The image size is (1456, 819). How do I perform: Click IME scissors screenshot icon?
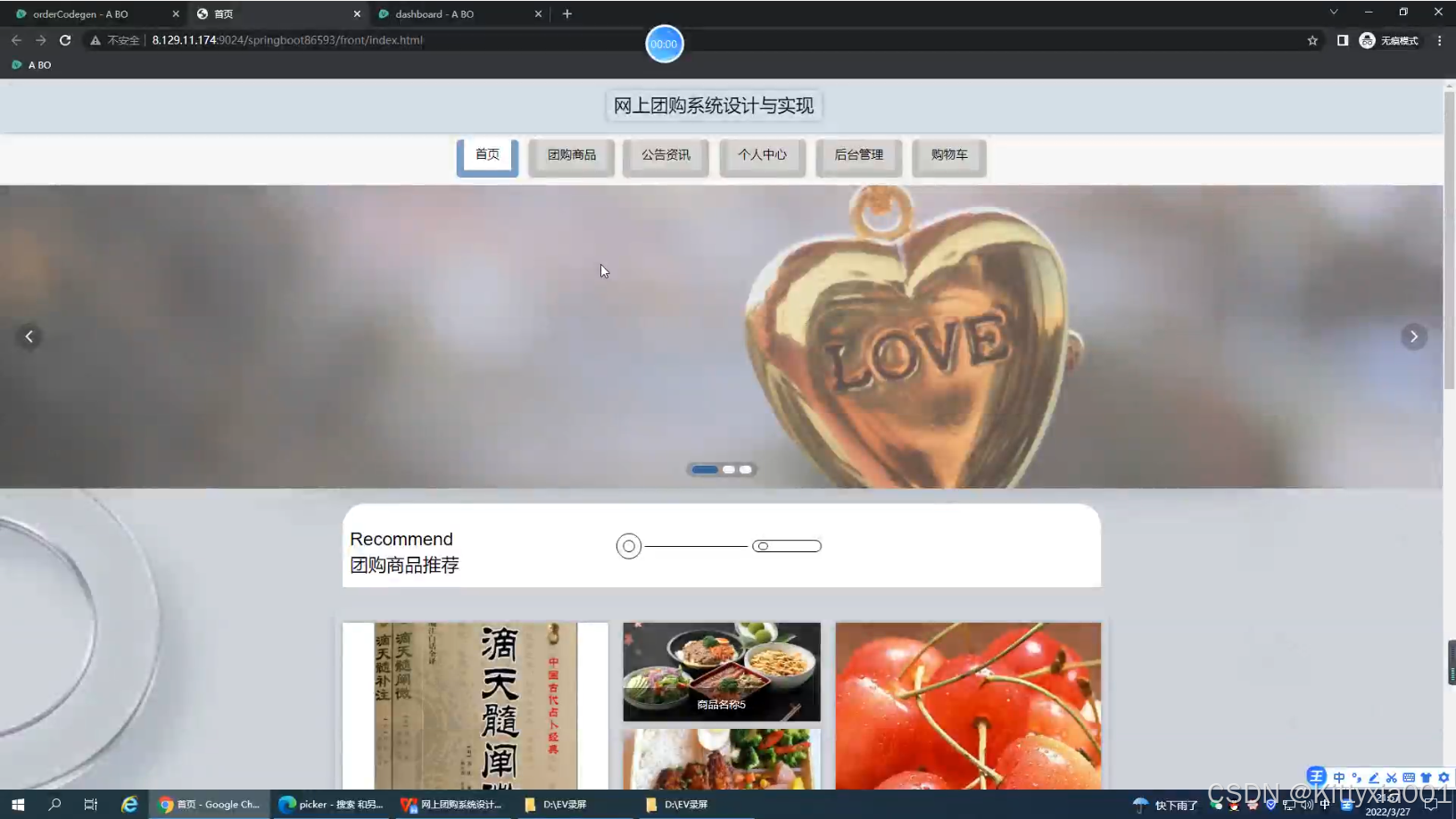click(x=1392, y=777)
